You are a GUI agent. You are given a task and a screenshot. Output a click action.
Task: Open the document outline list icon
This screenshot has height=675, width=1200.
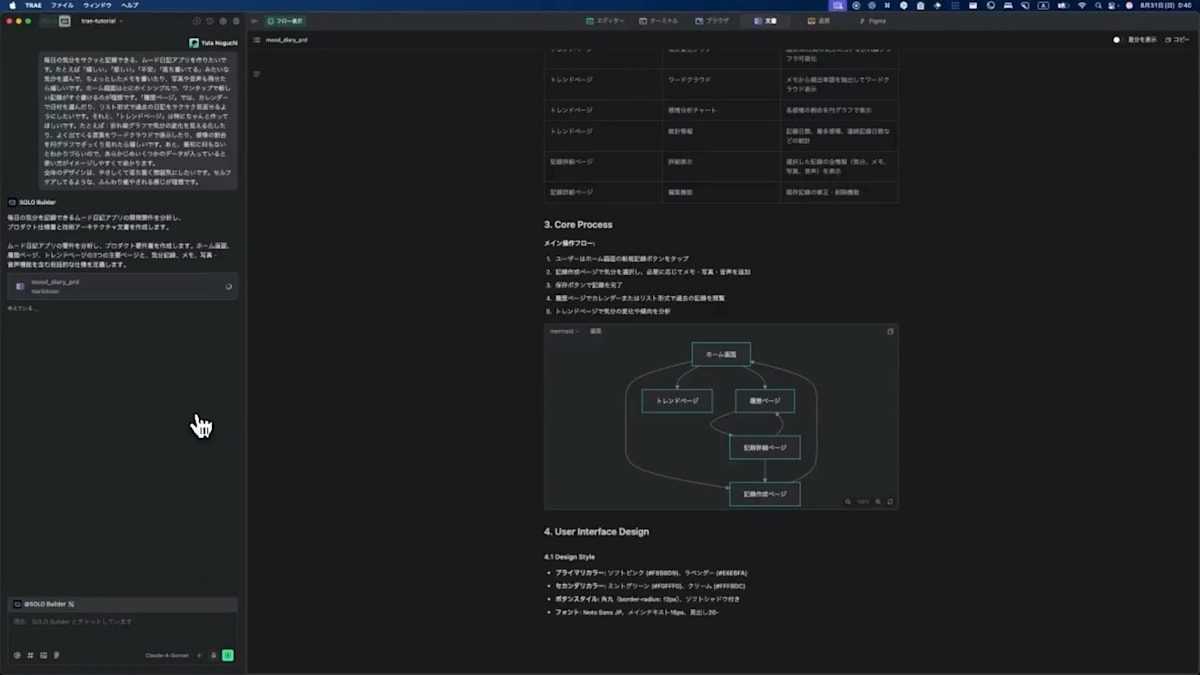(x=257, y=40)
